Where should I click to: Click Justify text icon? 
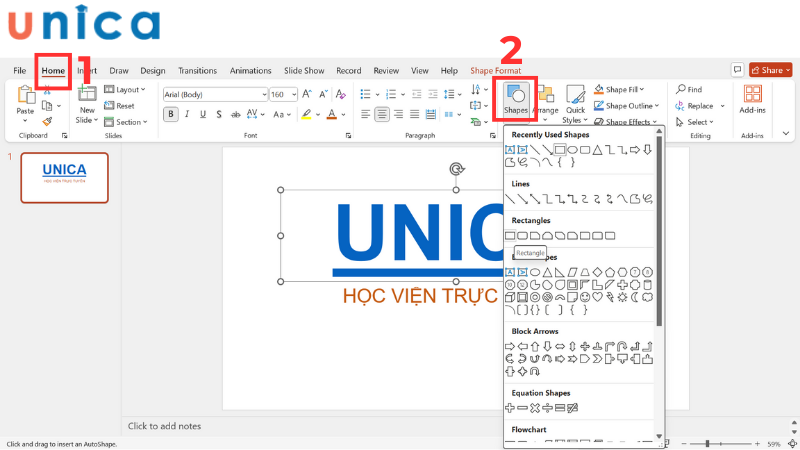click(414, 114)
